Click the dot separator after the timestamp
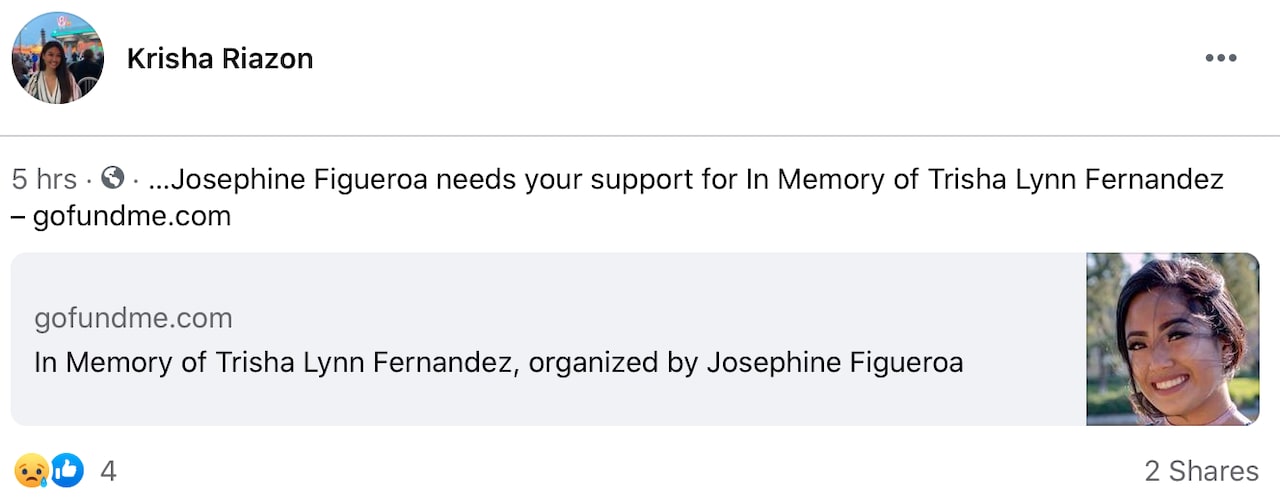This screenshot has width=1280, height=503. [89, 180]
